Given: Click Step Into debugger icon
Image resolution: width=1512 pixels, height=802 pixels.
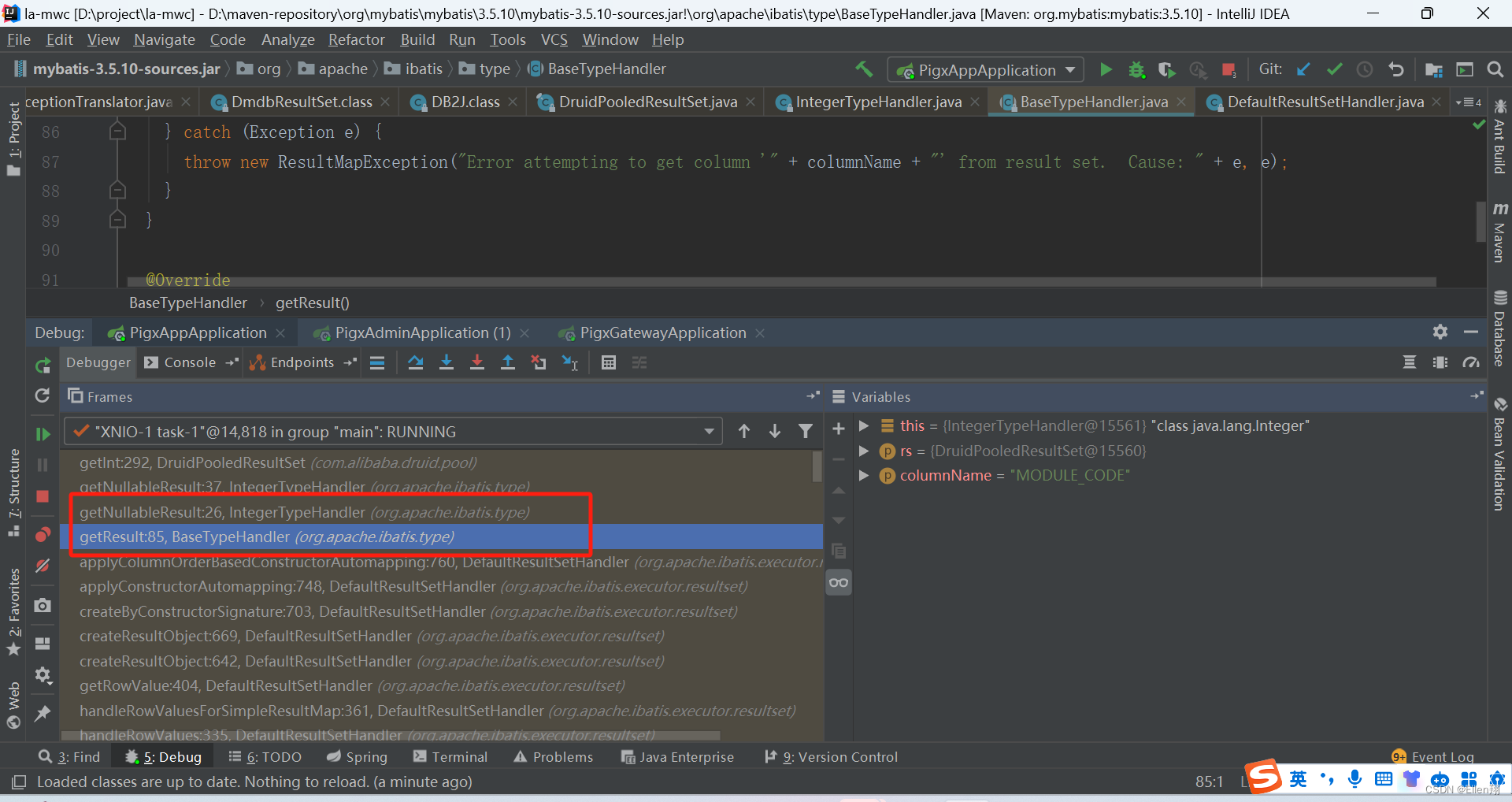Looking at the screenshot, I should click(447, 362).
